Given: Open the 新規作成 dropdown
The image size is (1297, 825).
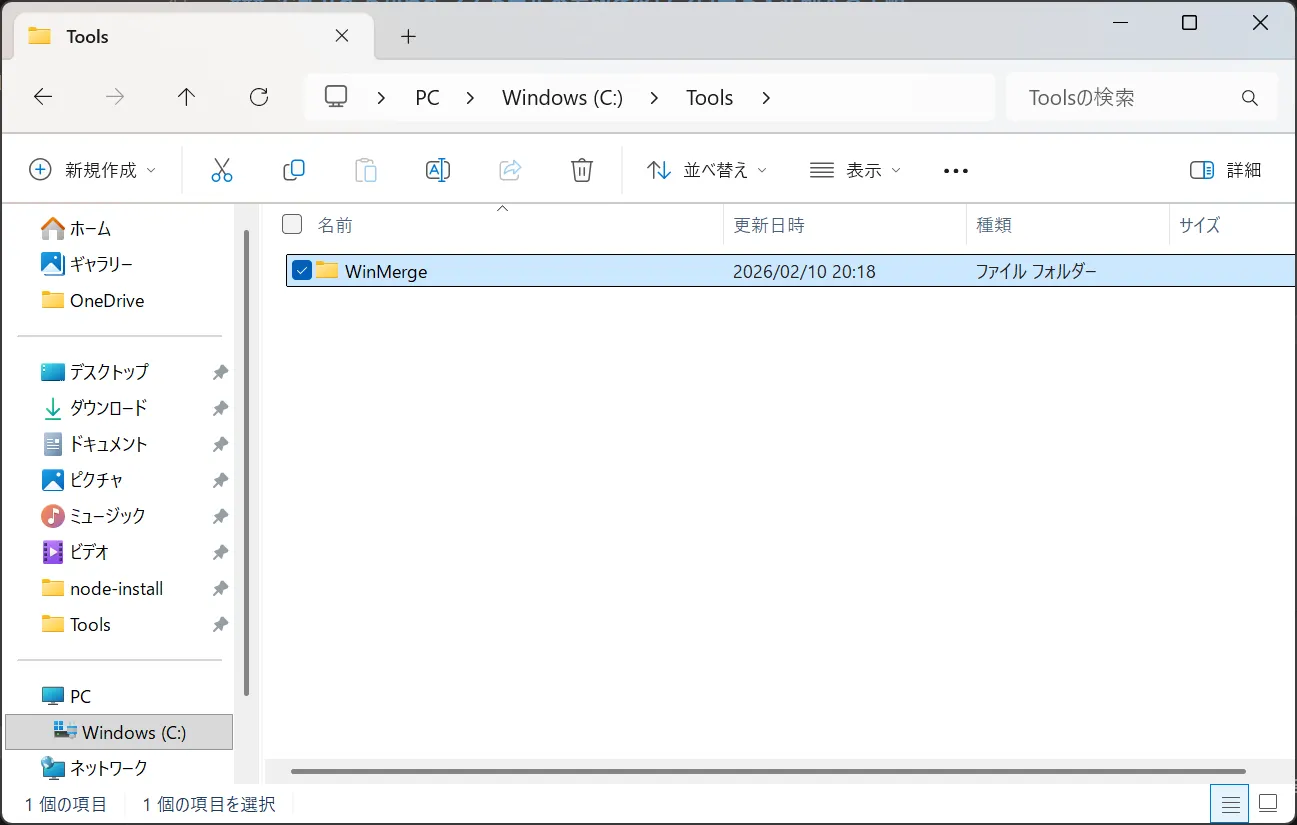Looking at the screenshot, I should click(93, 170).
